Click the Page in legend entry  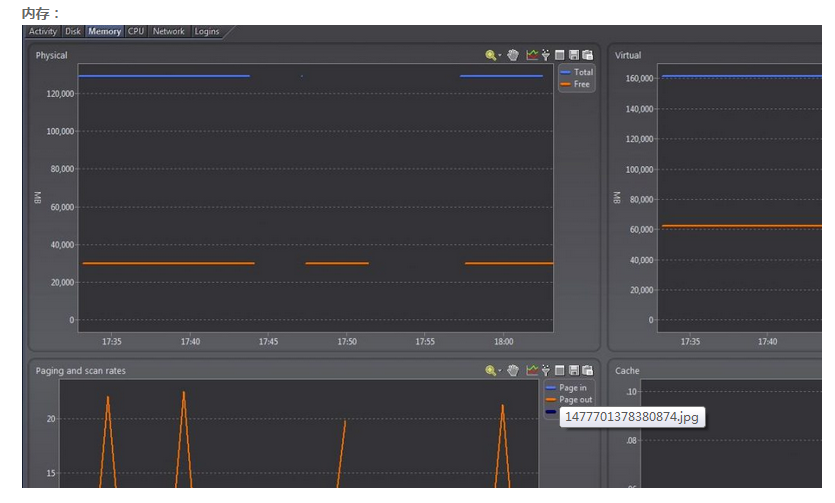[566, 387]
